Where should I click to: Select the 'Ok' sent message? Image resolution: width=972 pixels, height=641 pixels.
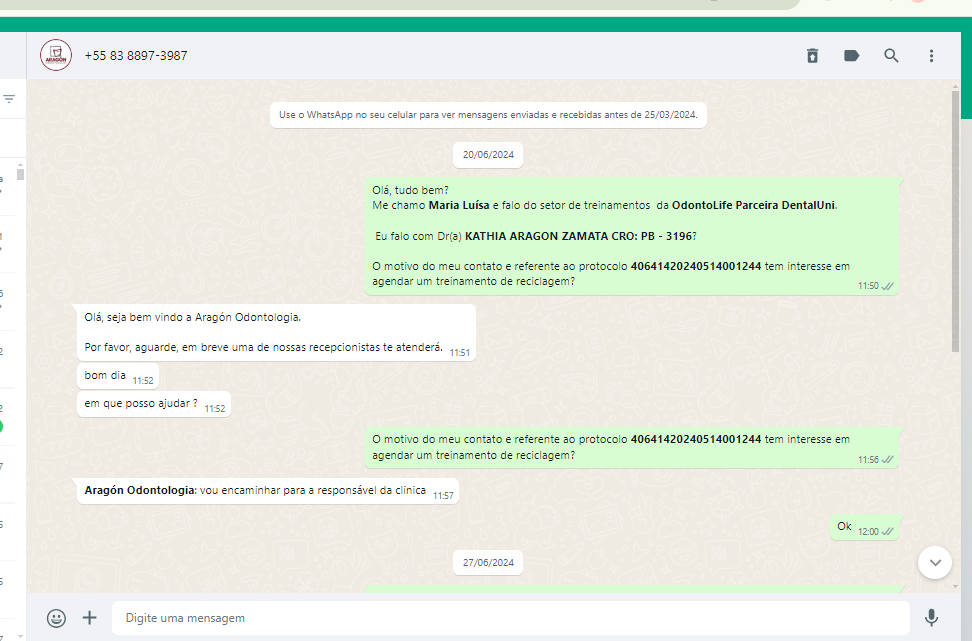tap(864, 528)
